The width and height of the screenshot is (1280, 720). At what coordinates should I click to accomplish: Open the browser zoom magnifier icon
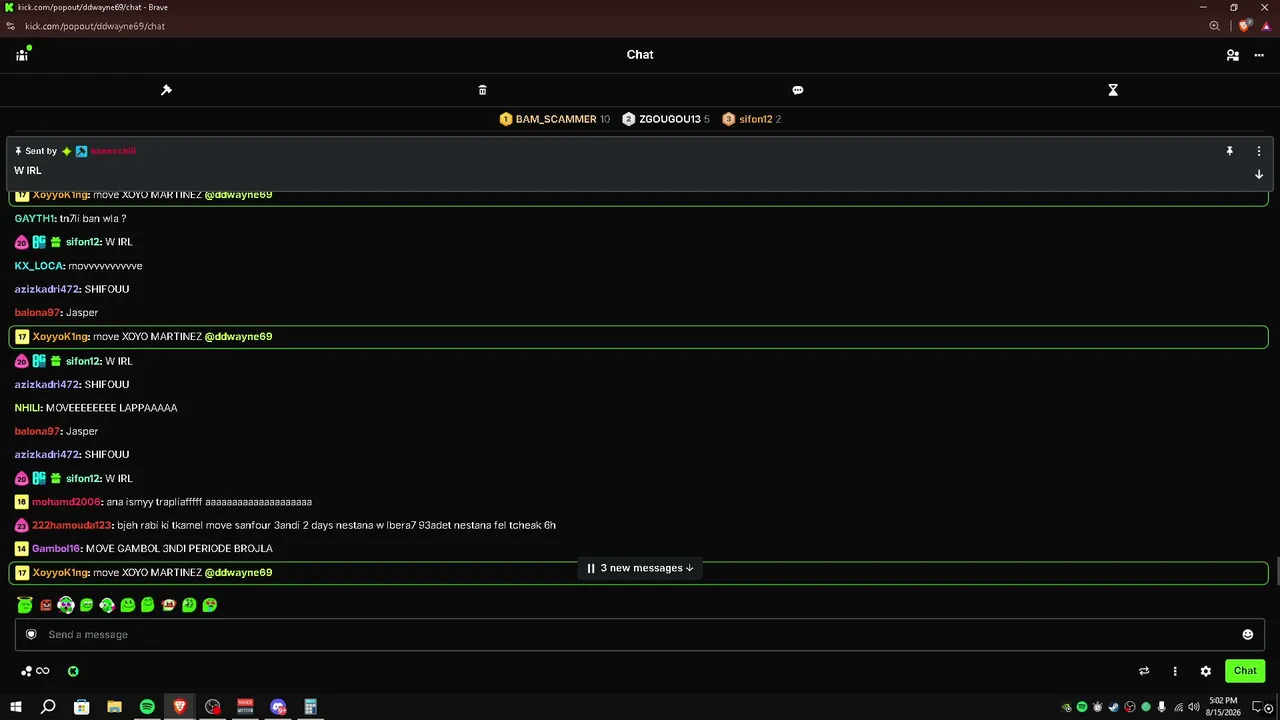1214,26
